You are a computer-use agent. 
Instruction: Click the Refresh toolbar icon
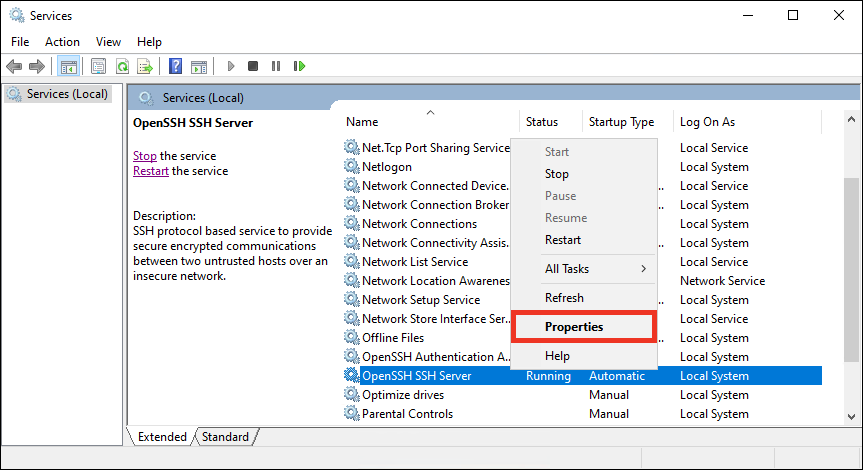(122, 66)
